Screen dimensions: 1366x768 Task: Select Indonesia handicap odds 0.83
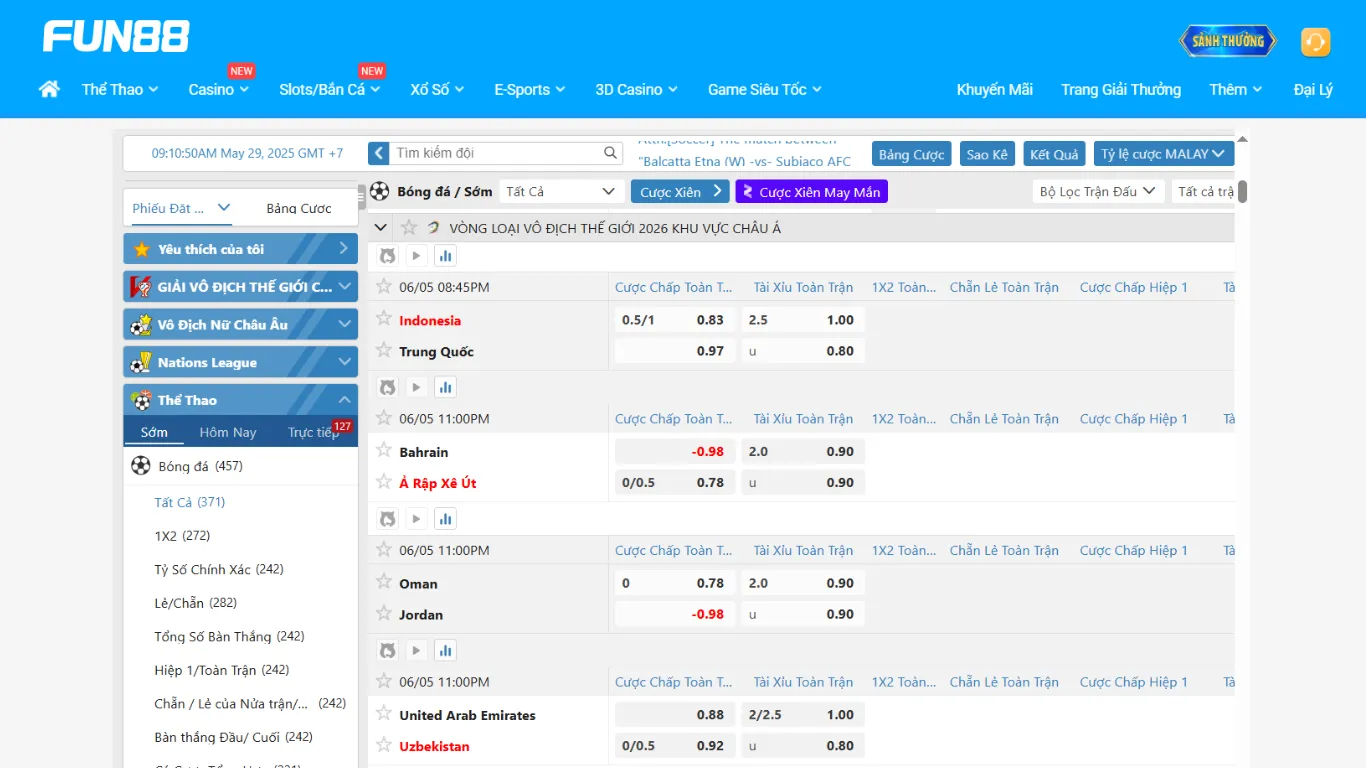tap(710, 320)
